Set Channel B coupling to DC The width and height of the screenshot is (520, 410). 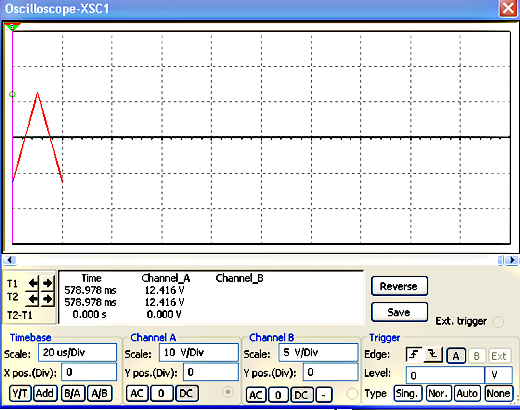point(301,395)
